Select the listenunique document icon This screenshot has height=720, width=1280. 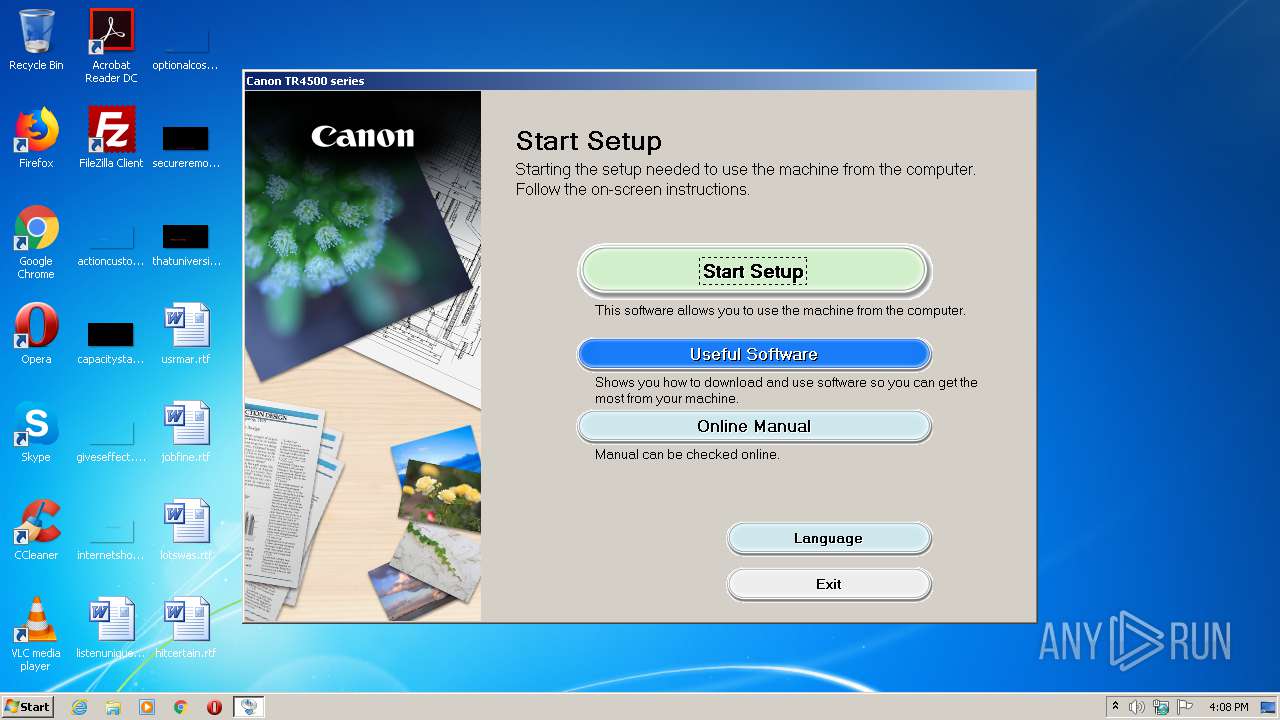point(111,628)
